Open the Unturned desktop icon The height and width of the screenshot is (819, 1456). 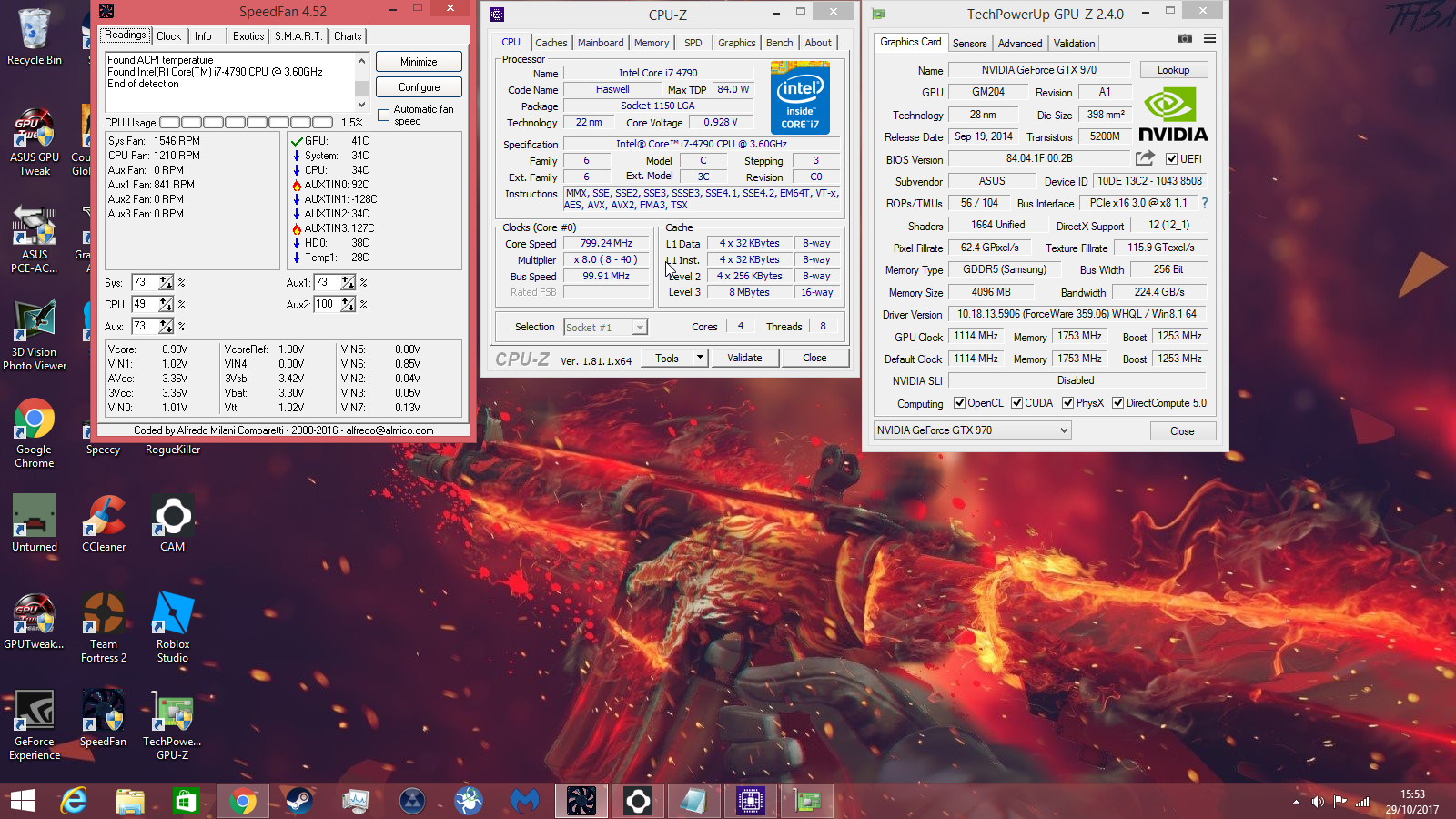click(x=35, y=523)
